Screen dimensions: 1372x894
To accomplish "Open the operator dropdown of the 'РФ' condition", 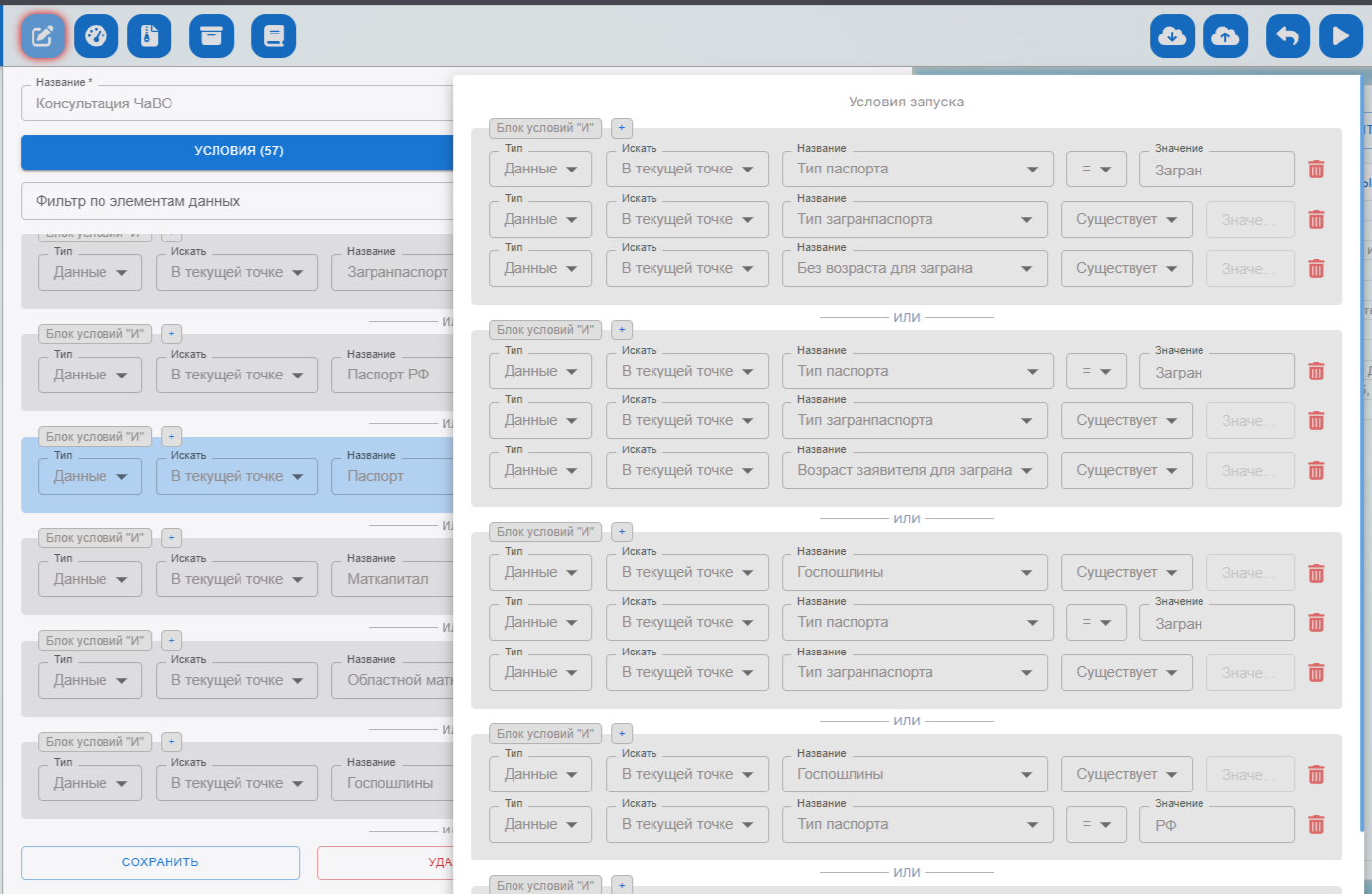I will coord(1095,825).
